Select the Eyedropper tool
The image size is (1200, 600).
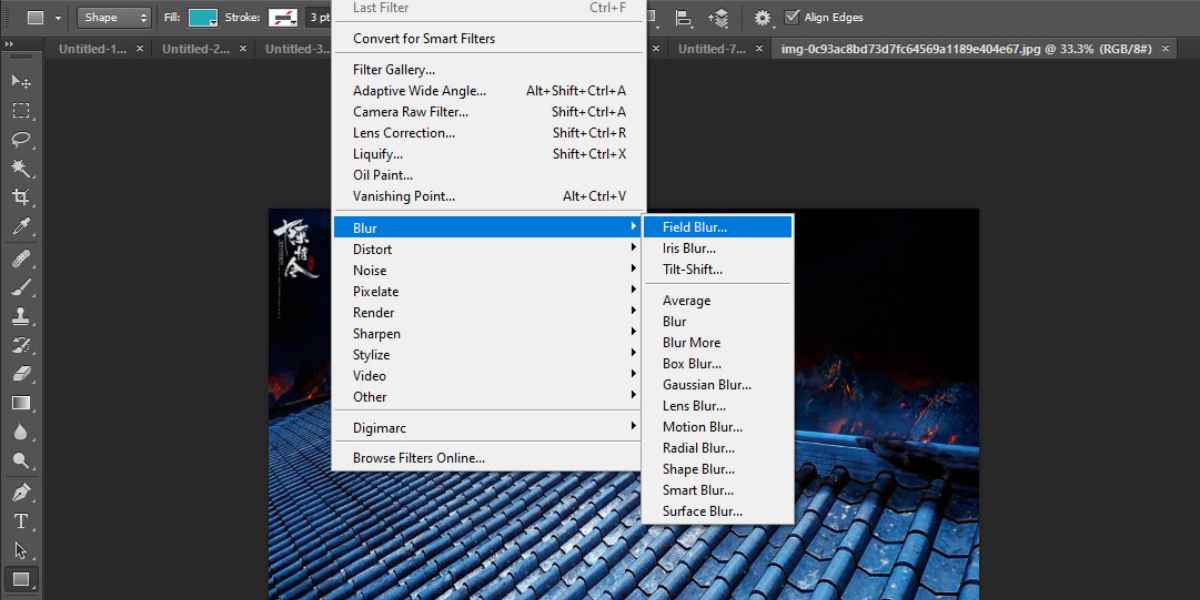tap(21, 227)
